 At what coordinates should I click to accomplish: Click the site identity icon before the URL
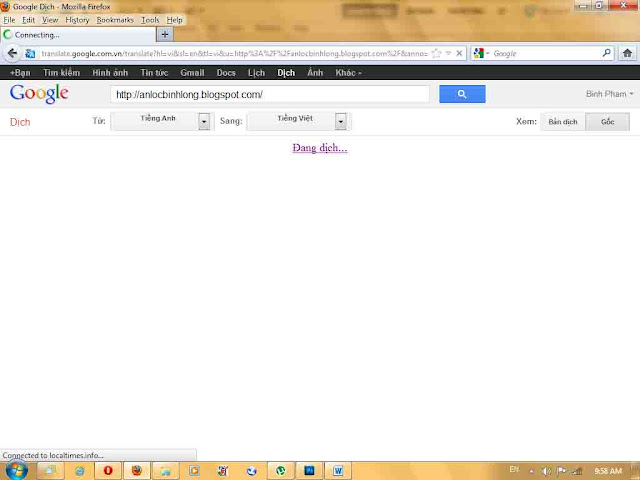[30, 53]
